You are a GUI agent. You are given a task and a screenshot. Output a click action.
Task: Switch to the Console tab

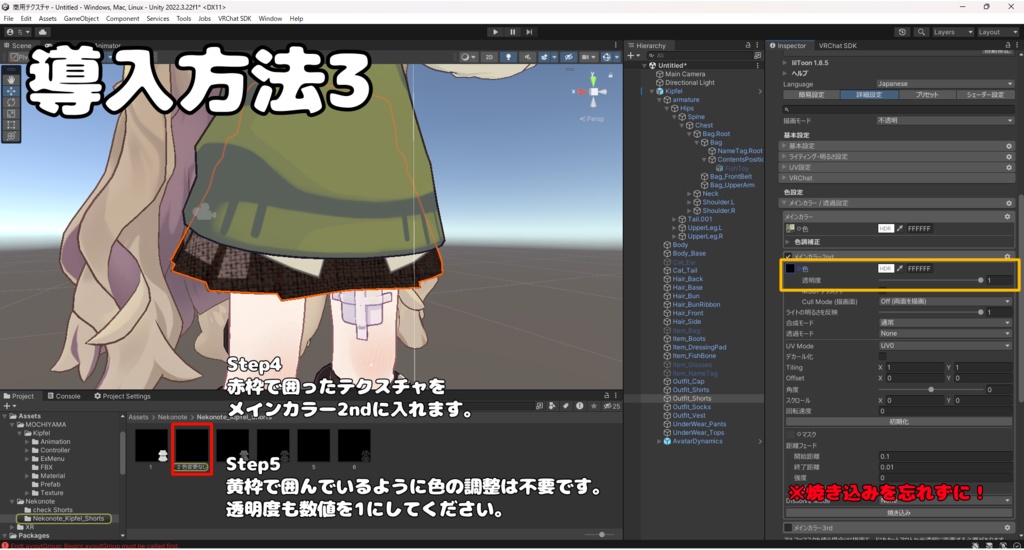click(x=64, y=396)
